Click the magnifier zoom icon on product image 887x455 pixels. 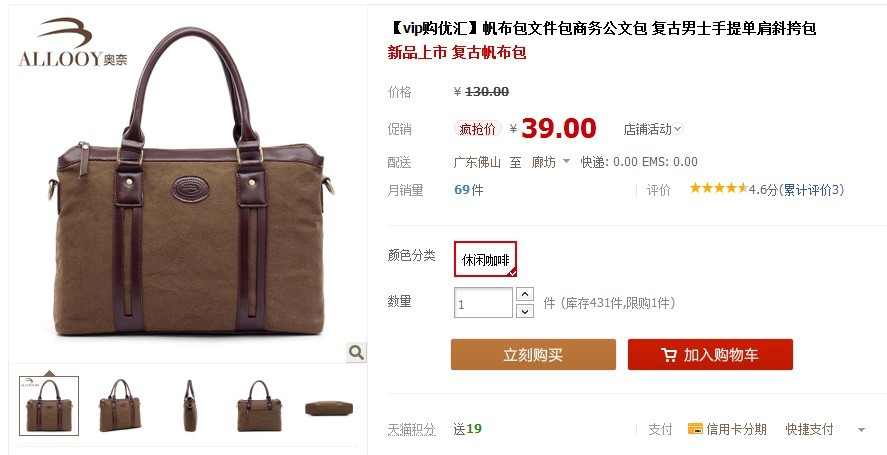click(x=356, y=353)
